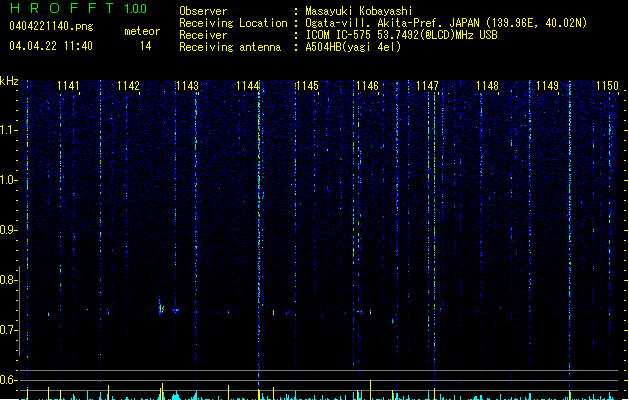Click the 1147 time axis marker
Screen dimensions: 629x400
coord(427,86)
